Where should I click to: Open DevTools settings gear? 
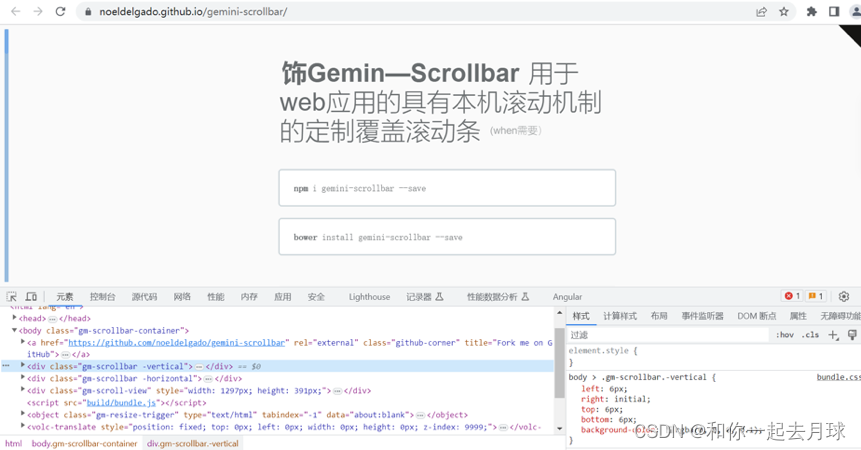pyautogui.click(x=844, y=296)
